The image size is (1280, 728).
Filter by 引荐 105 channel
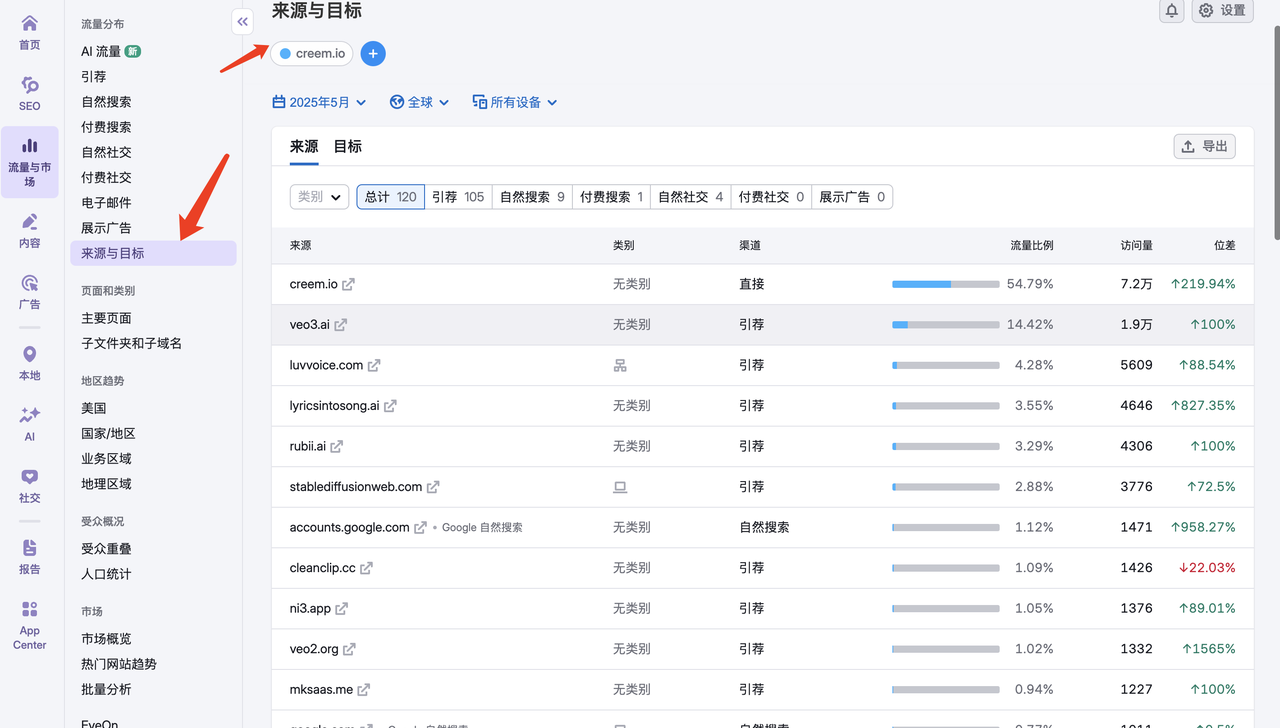[x=458, y=197]
